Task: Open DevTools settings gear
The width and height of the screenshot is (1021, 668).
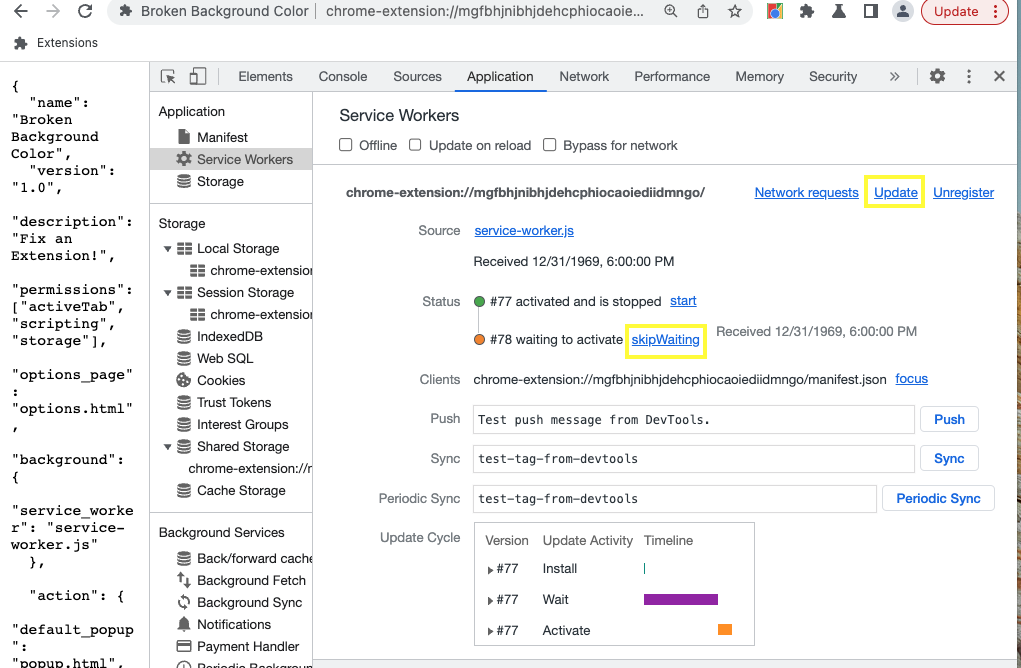Action: 937,76
